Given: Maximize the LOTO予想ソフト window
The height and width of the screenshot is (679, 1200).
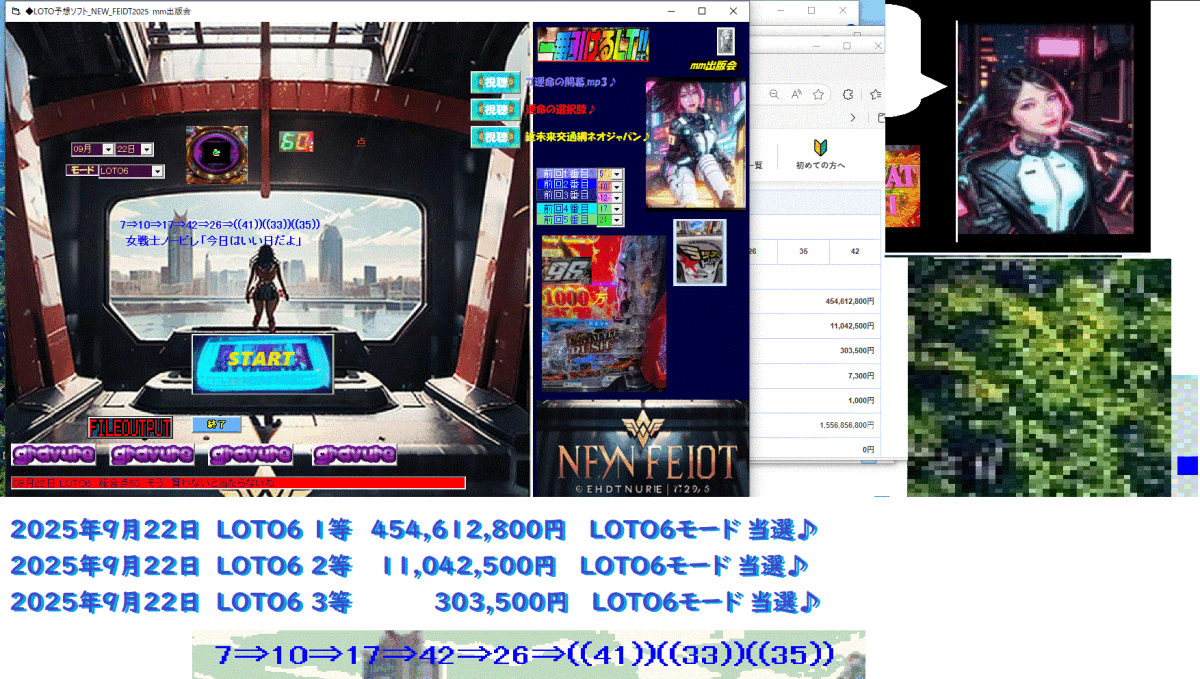Looking at the screenshot, I should [x=702, y=11].
